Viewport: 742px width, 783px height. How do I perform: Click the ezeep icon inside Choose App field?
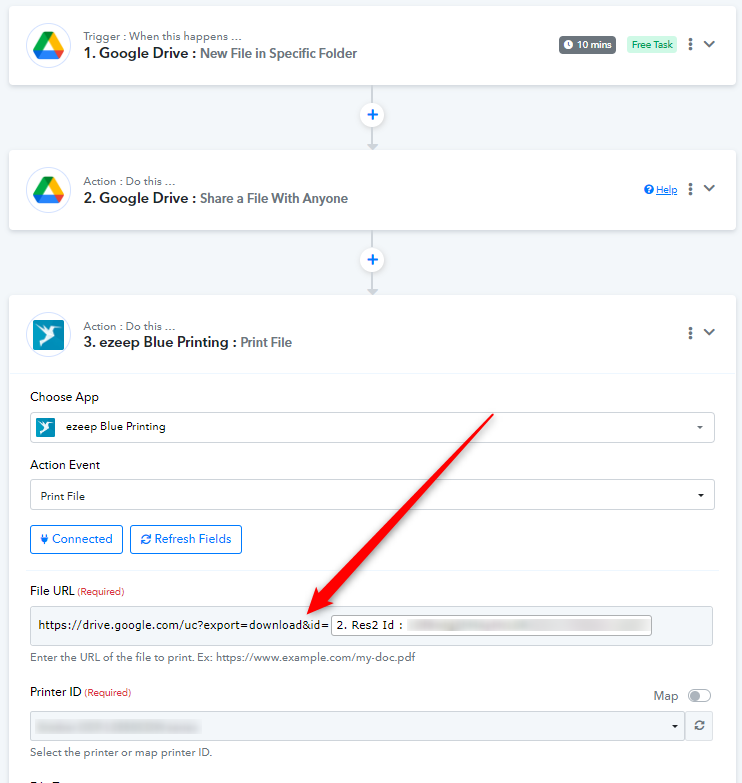tap(45, 427)
